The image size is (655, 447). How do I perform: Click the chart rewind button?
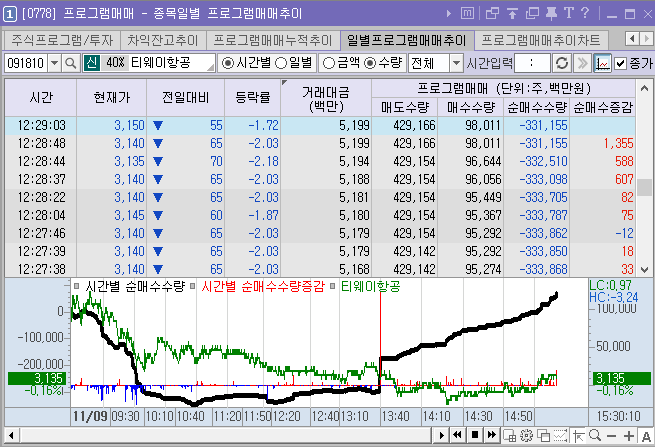coord(457,435)
